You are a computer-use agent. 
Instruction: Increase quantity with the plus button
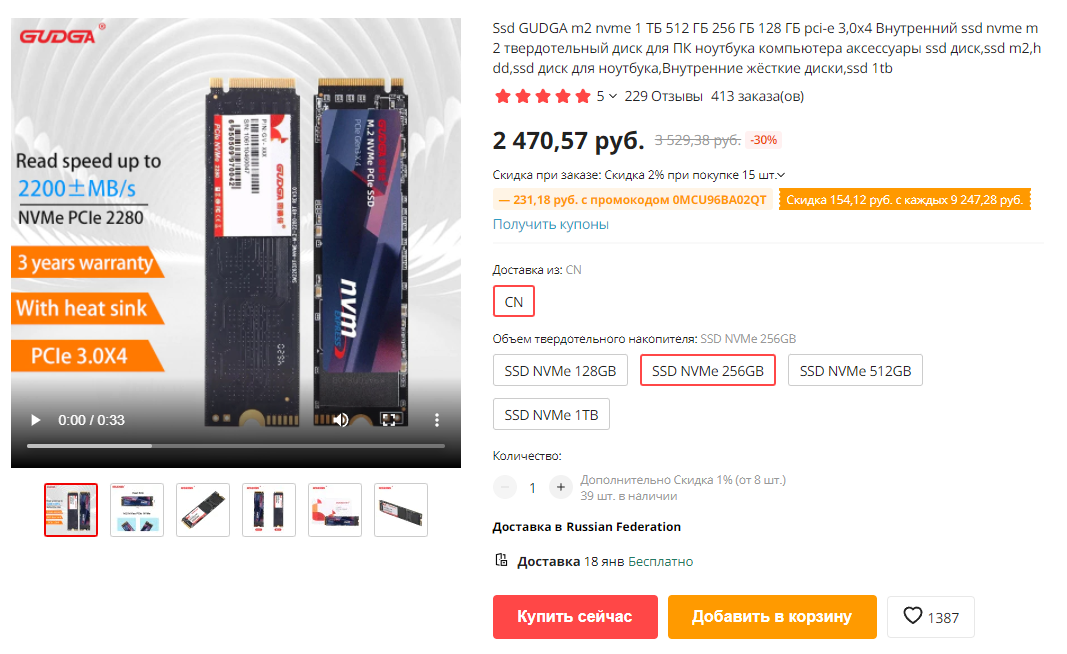561,487
